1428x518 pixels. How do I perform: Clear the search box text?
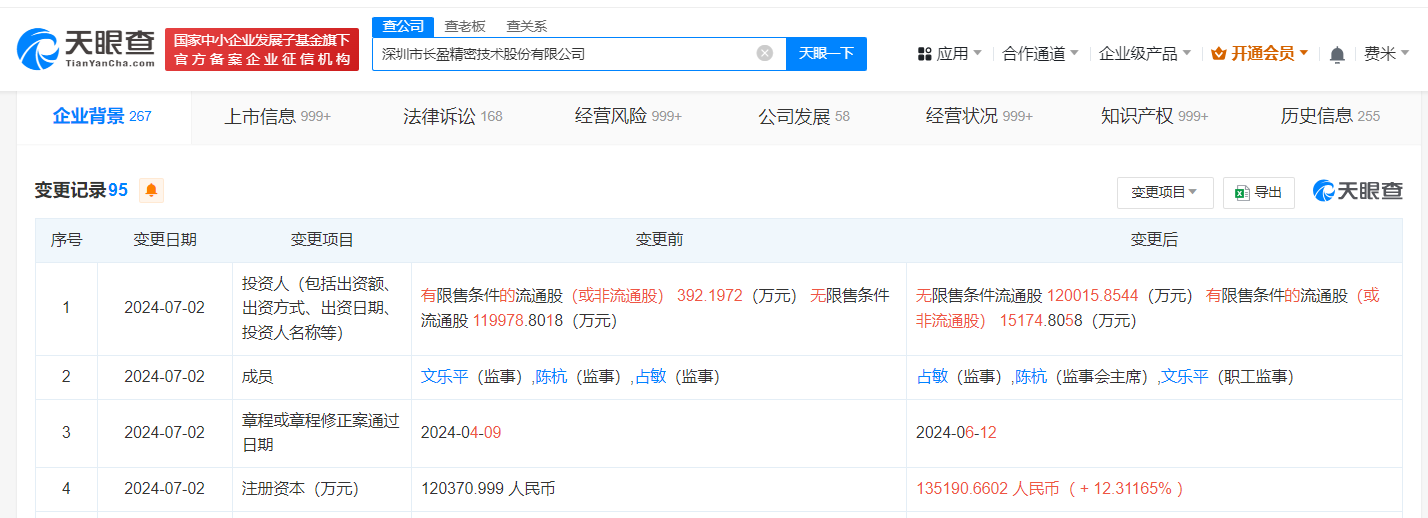[x=765, y=53]
